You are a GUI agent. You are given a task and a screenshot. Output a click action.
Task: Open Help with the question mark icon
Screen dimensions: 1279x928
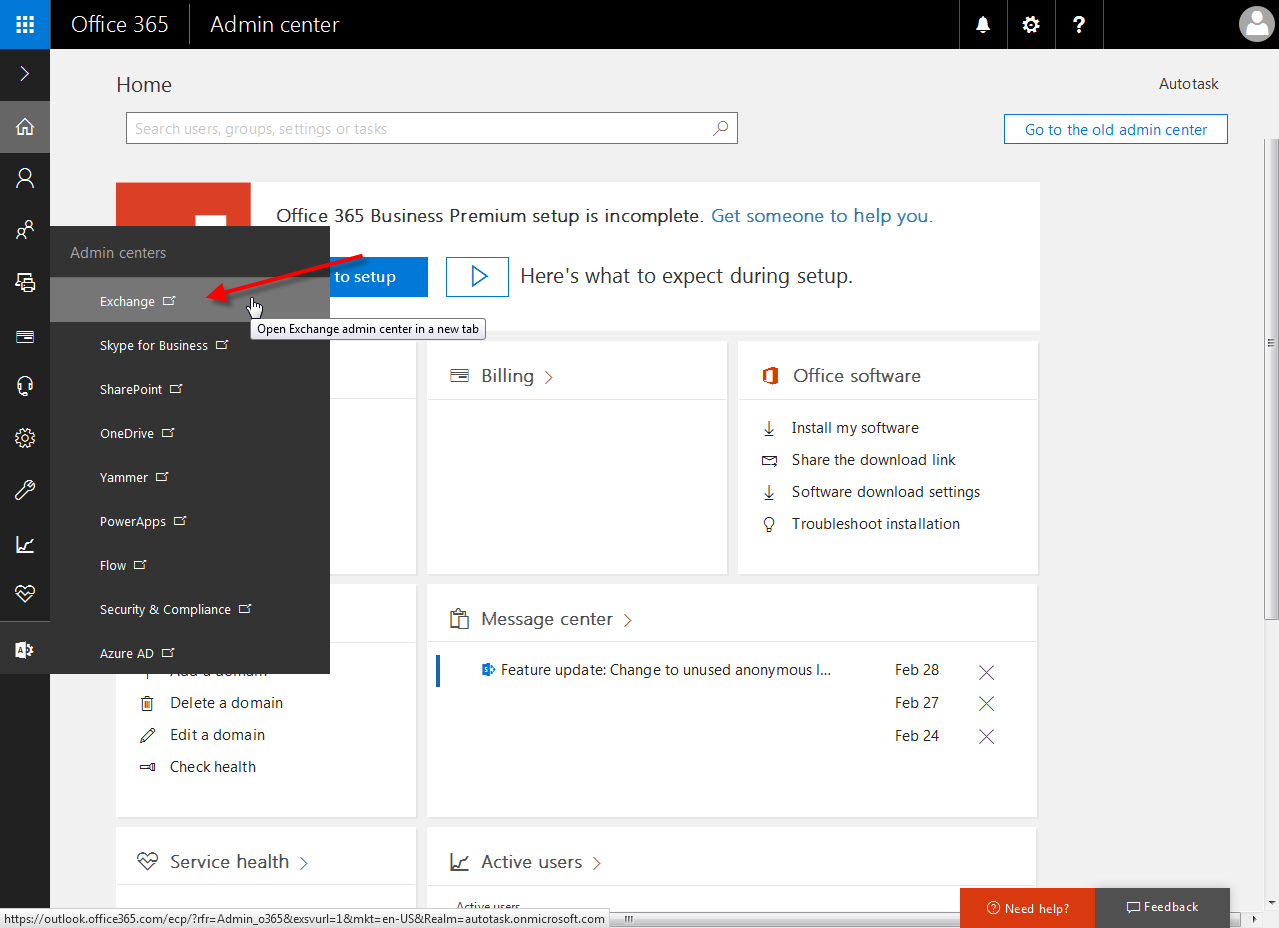coord(1078,24)
